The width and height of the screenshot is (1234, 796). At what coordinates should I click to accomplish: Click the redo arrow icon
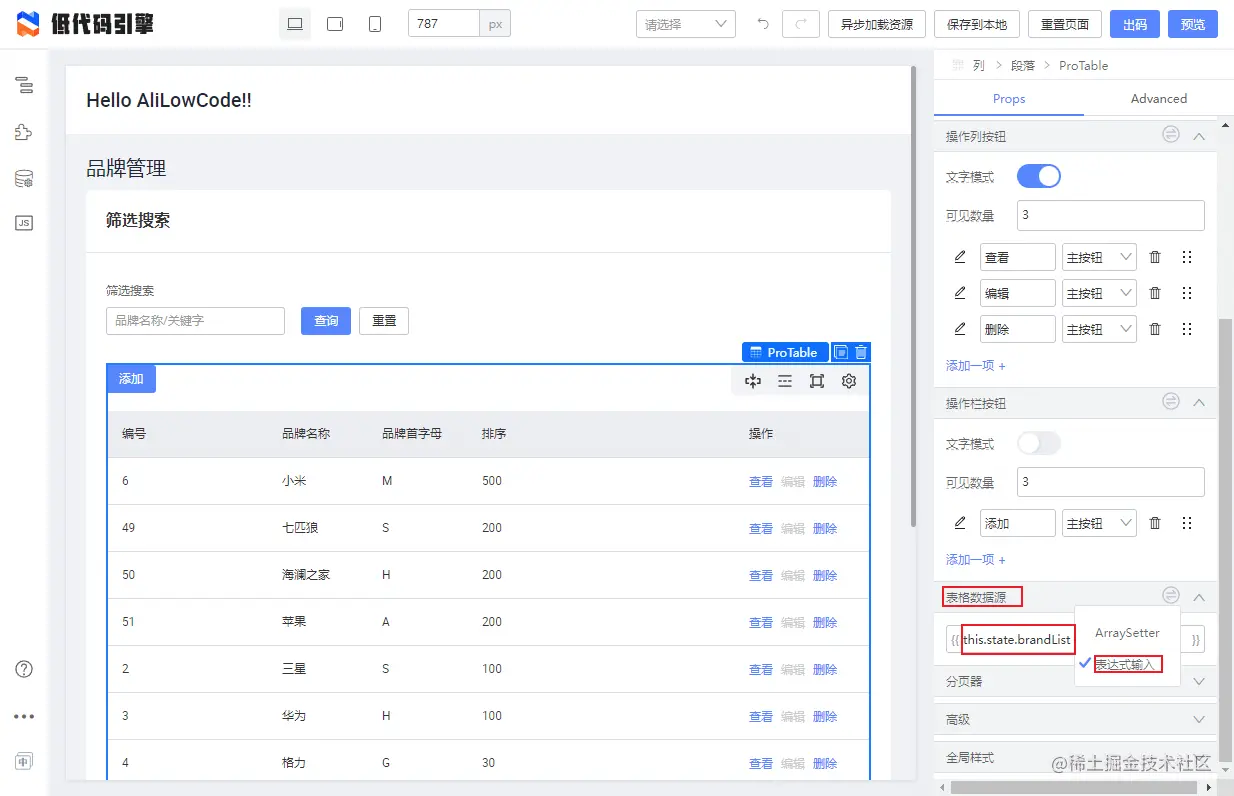801,24
